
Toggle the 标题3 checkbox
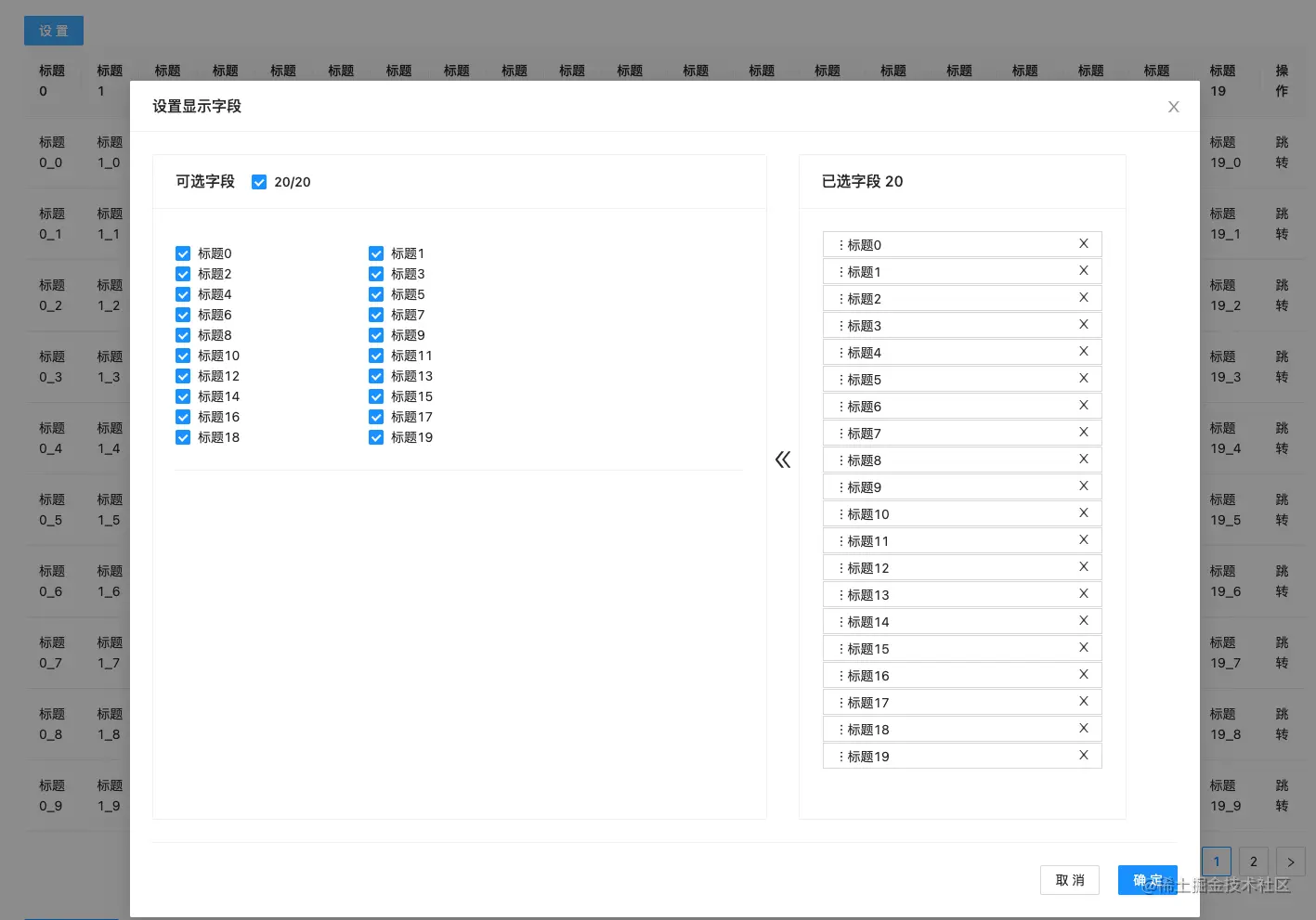376,274
